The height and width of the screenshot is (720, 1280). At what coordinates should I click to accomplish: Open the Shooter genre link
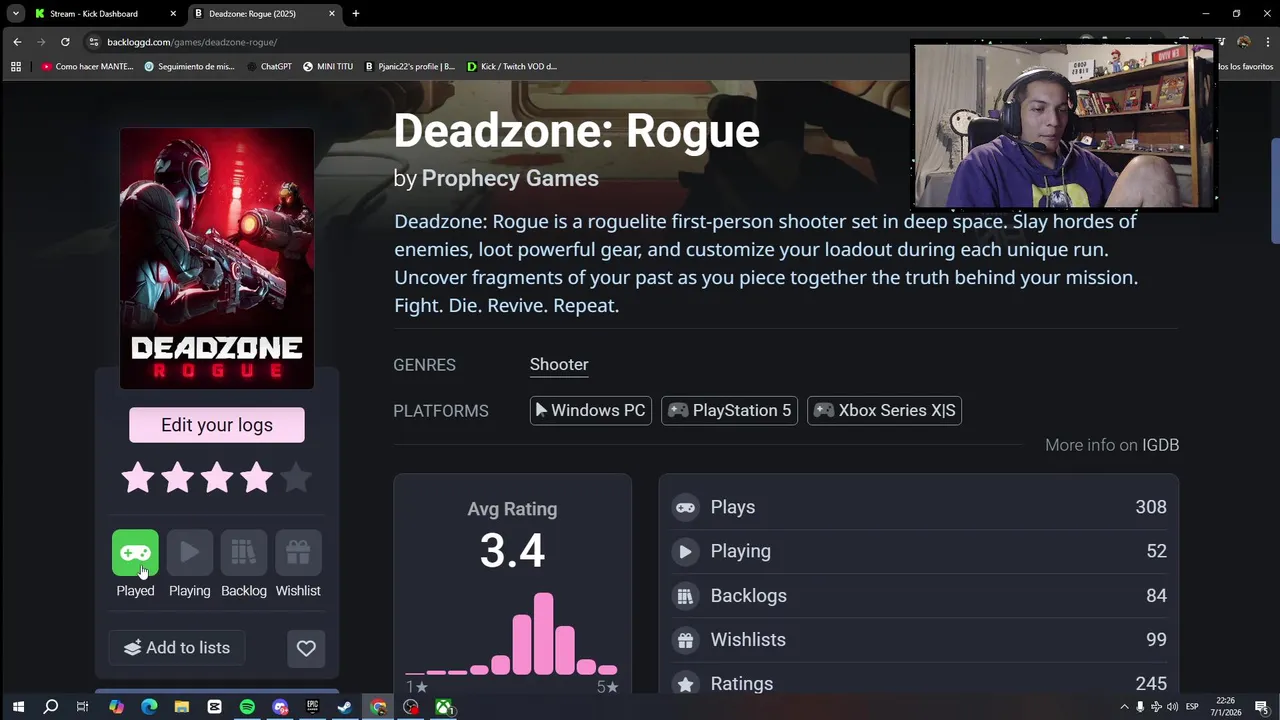pyautogui.click(x=559, y=365)
